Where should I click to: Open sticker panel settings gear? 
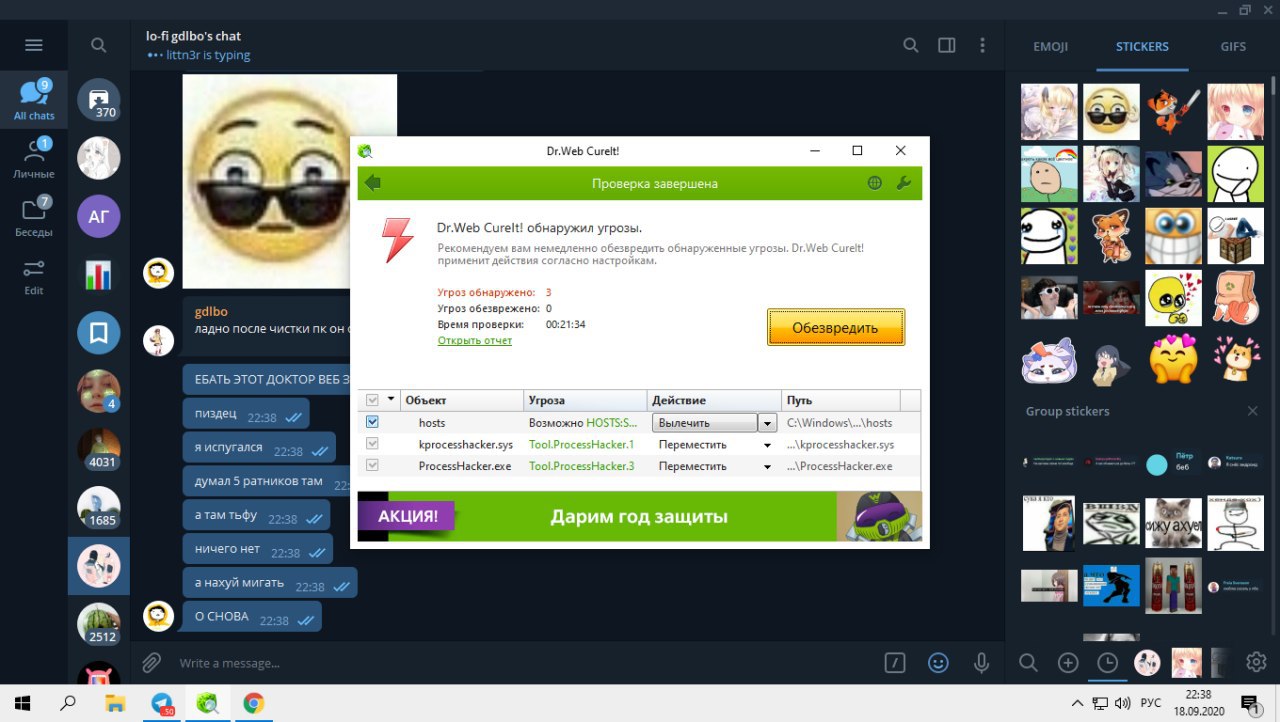pyautogui.click(x=1257, y=662)
